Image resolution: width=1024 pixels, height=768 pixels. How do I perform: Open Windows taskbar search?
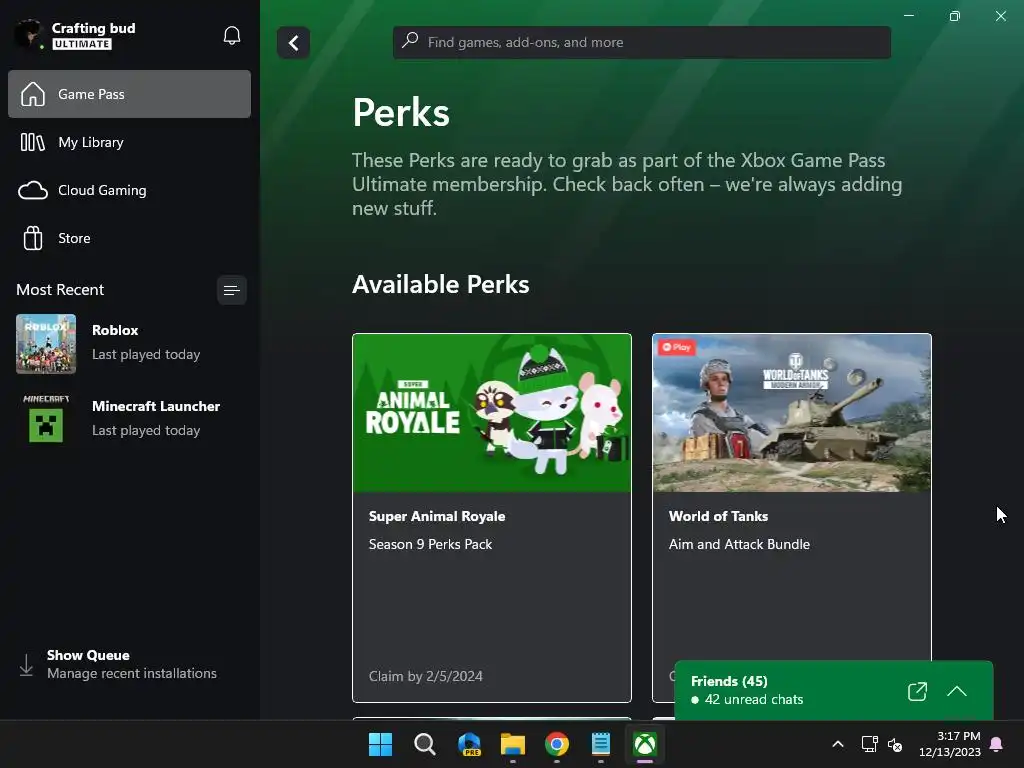click(424, 744)
